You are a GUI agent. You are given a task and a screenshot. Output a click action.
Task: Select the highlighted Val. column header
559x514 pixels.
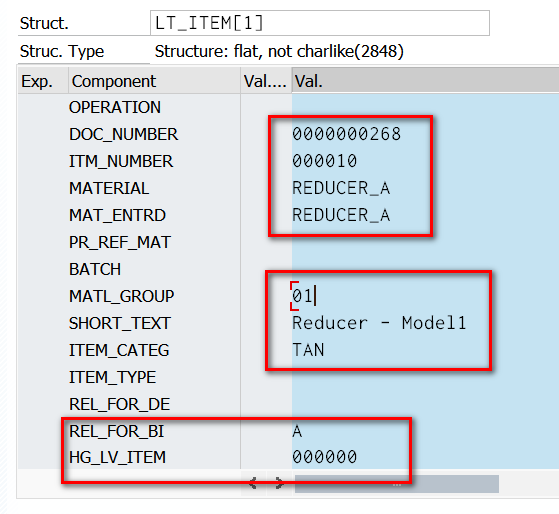point(425,81)
